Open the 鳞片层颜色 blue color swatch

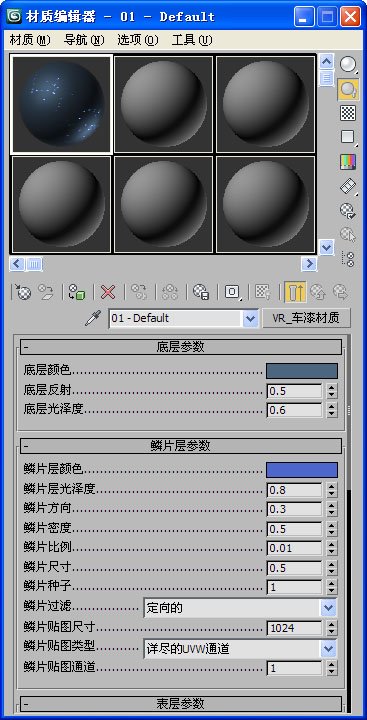[x=302, y=470]
